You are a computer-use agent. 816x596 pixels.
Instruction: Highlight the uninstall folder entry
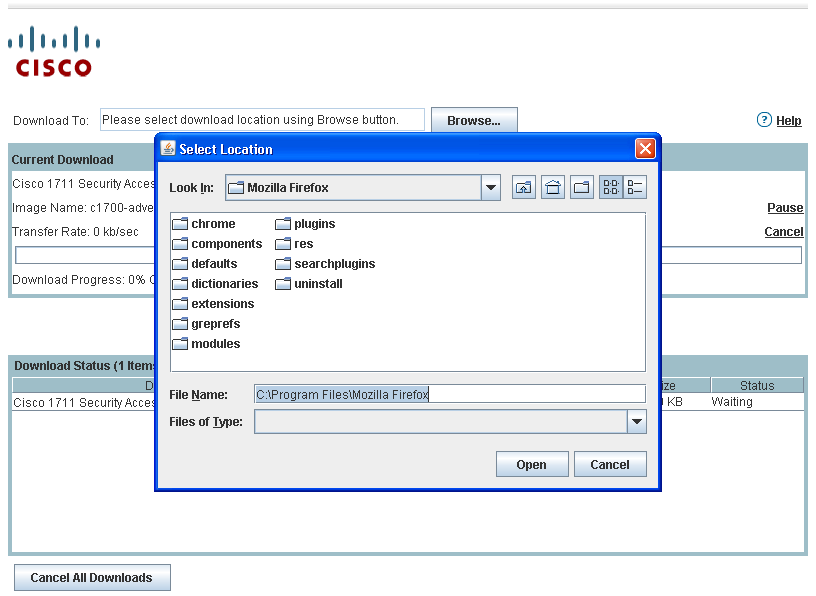(x=309, y=284)
